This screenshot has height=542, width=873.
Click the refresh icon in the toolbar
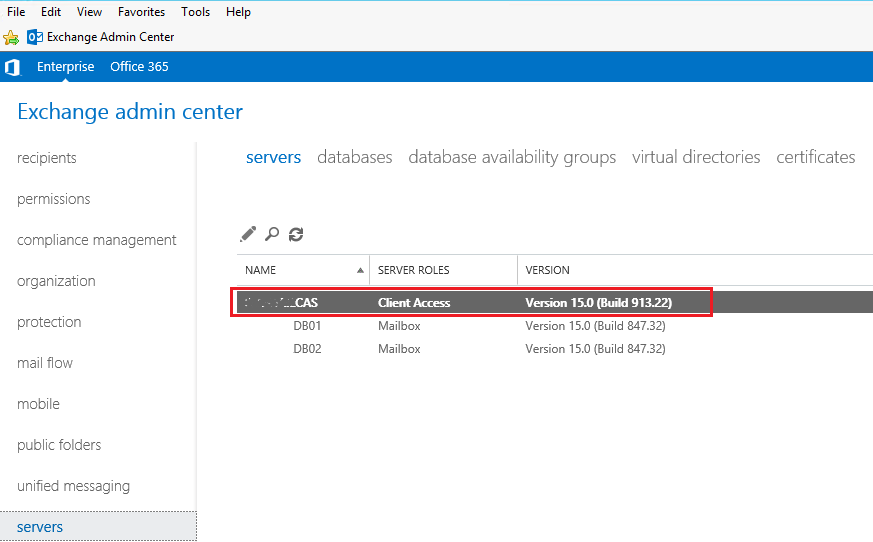click(x=296, y=235)
